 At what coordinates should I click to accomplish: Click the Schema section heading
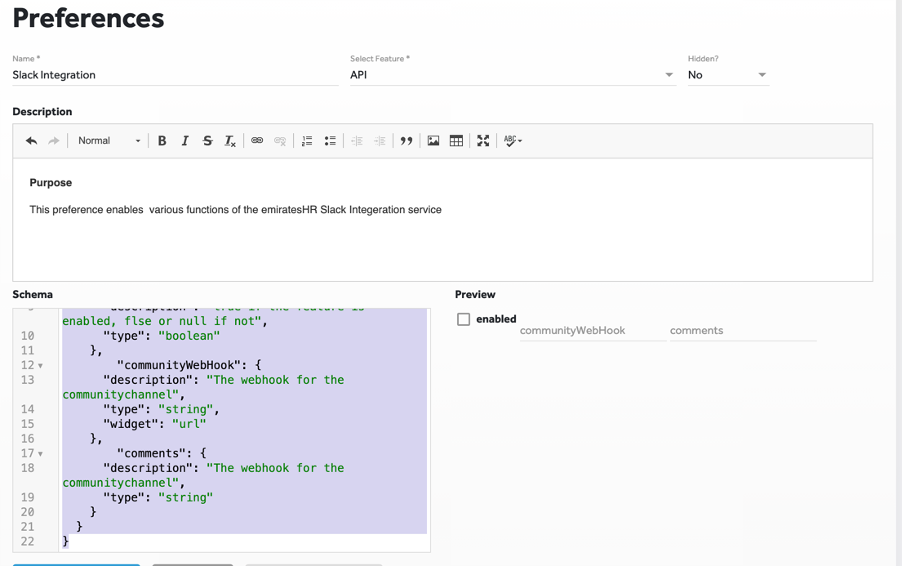pos(33,295)
